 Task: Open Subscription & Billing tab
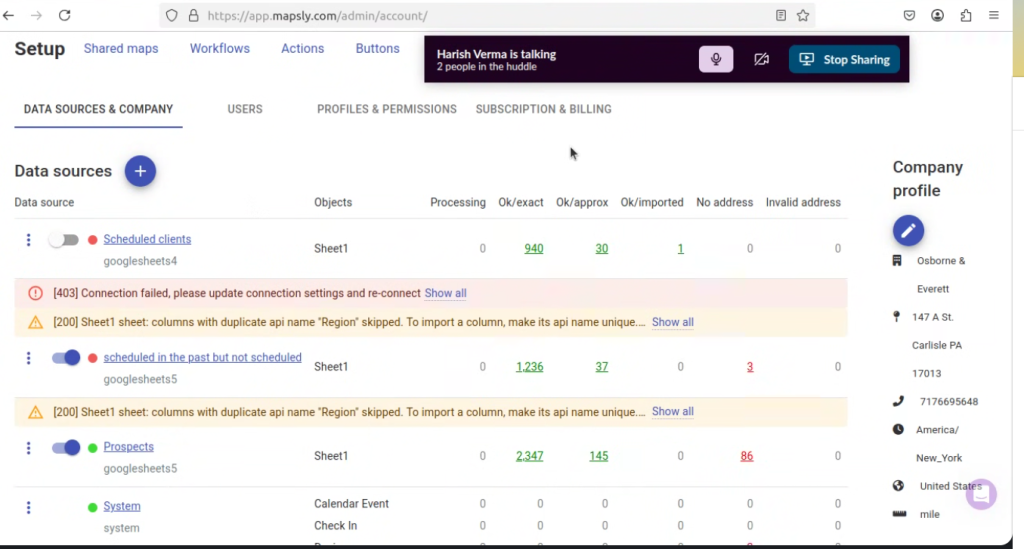[543, 109]
